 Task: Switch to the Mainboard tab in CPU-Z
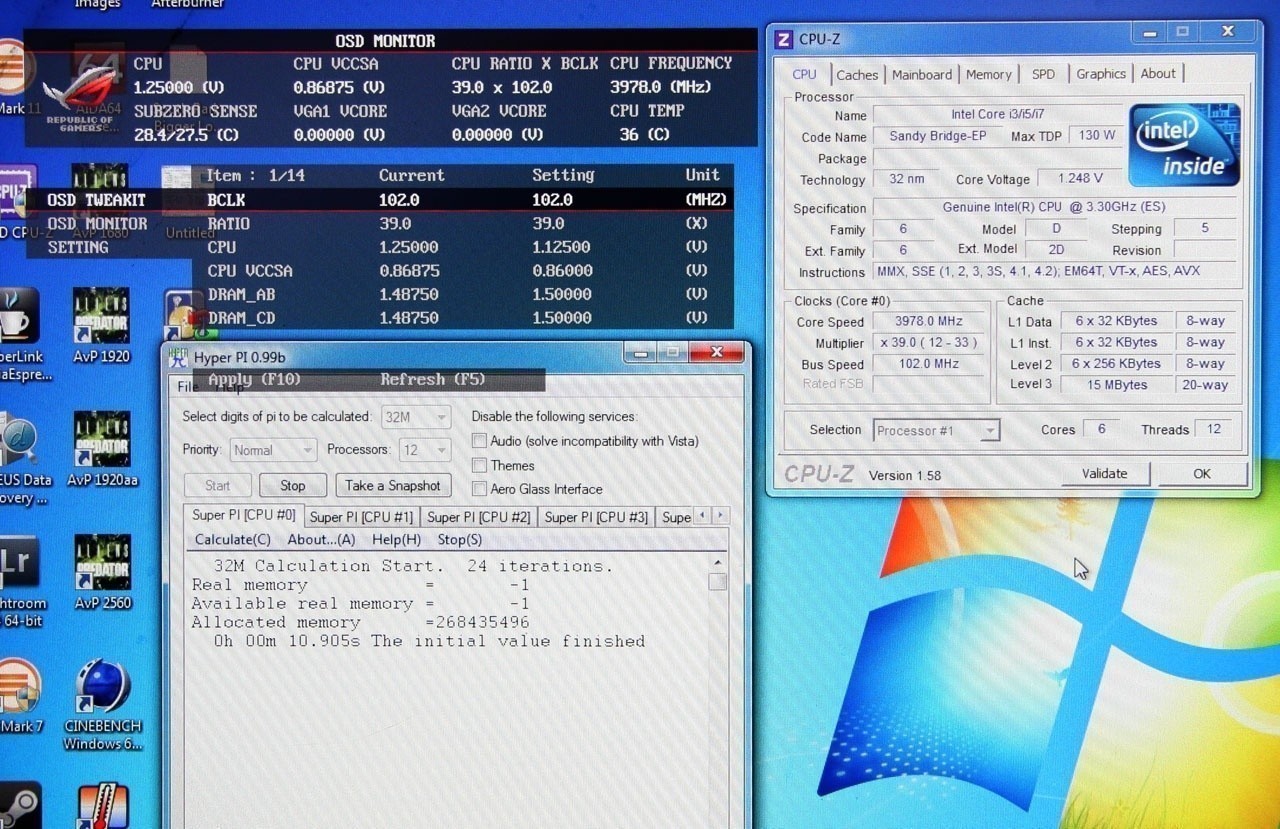coord(922,75)
